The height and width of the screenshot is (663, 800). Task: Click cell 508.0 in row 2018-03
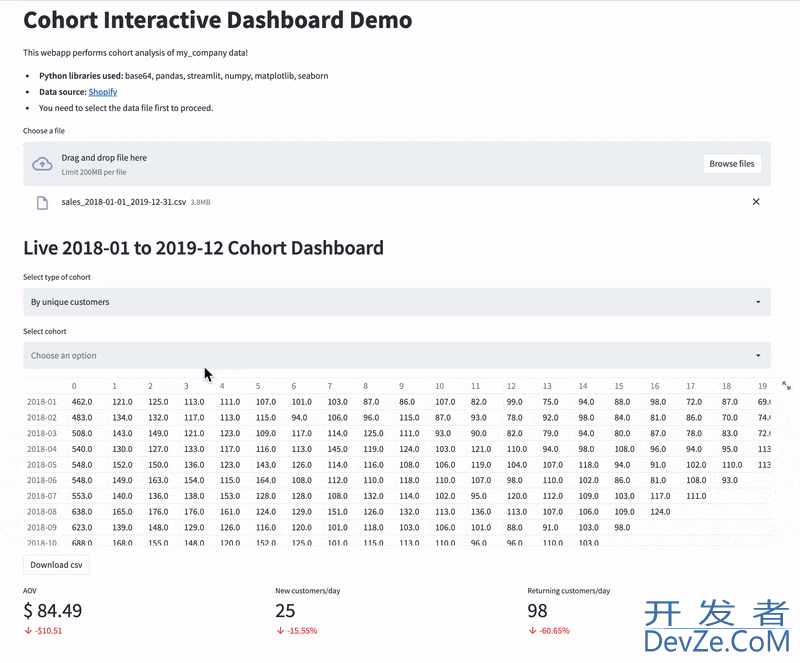82,433
